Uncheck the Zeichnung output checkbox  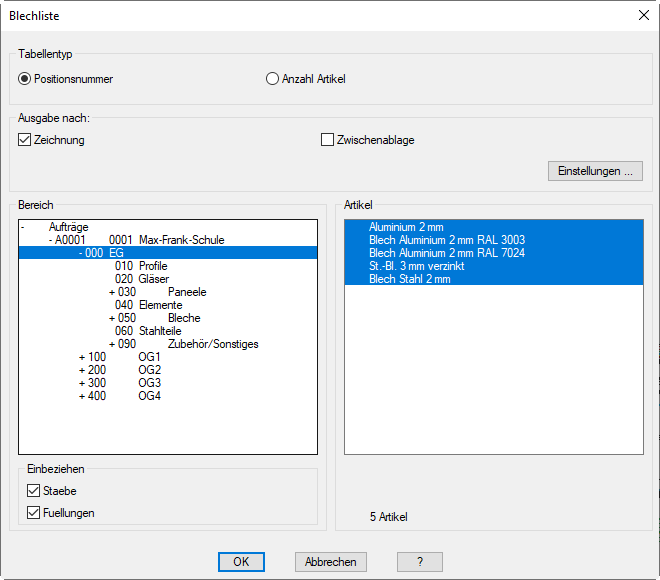[26, 140]
